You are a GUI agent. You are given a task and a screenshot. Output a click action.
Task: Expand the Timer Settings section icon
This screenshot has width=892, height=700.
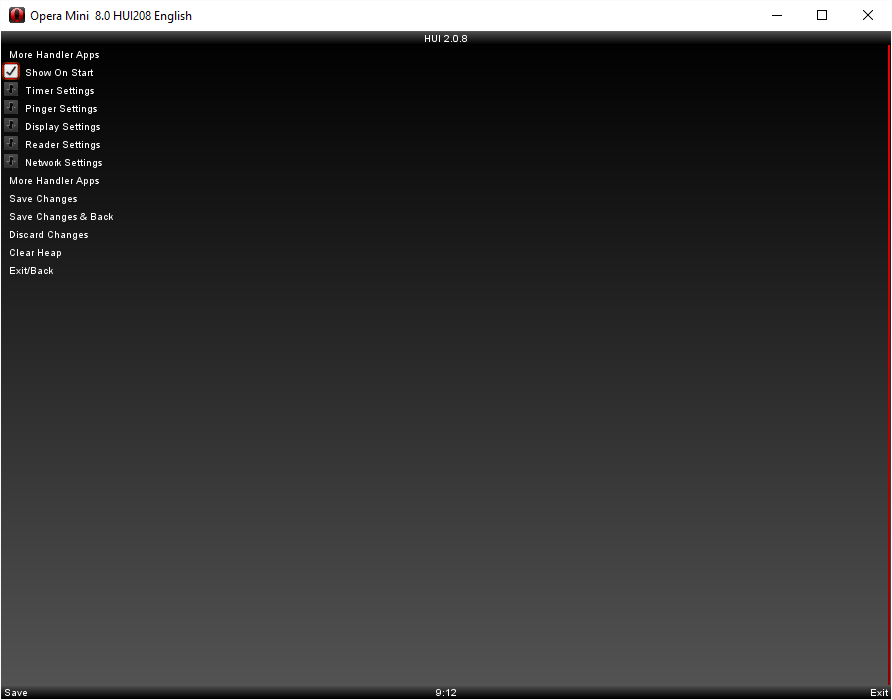click(x=11, y=90)
